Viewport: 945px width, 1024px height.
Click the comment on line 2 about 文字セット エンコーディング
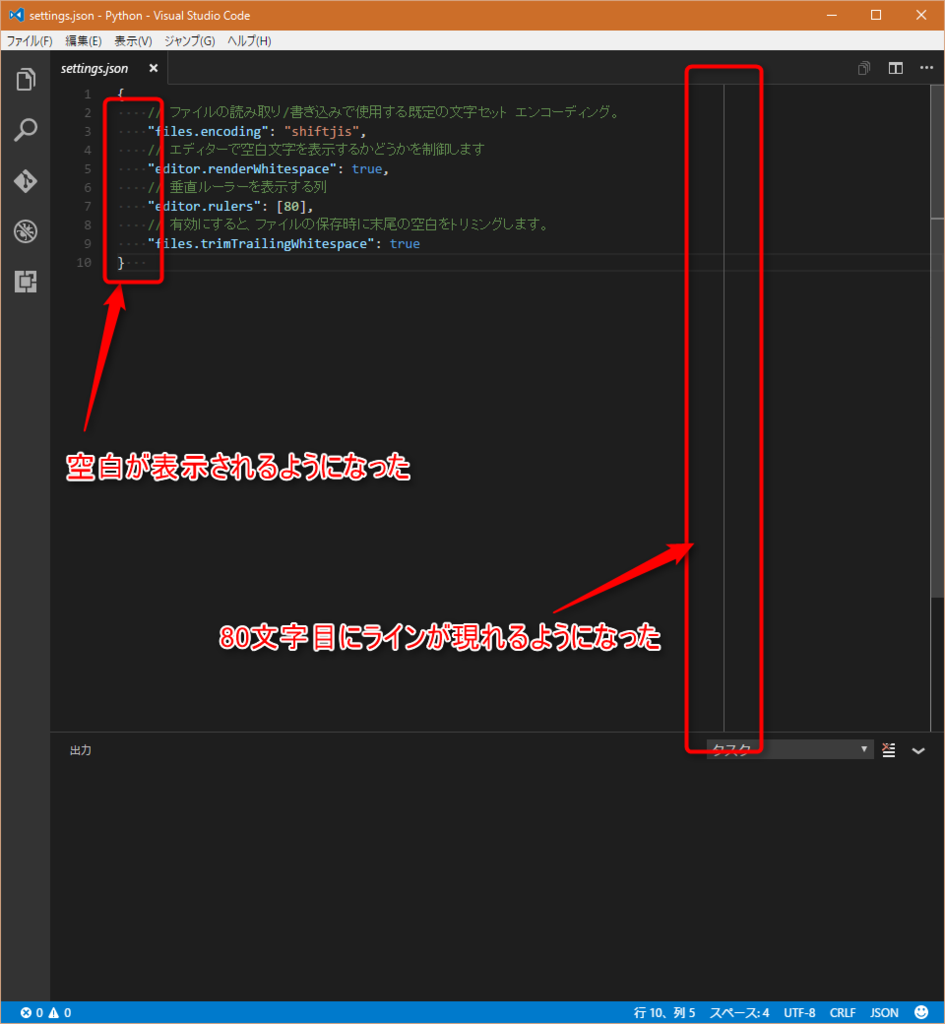[x=384, y=112]
